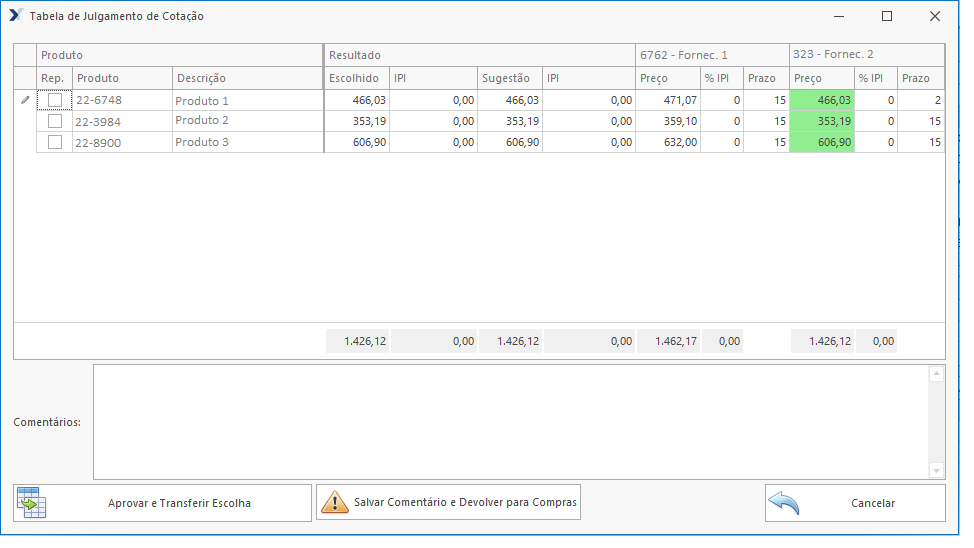The height and width of the screenshot is (548, 974).
Task: Select the Escolhido column header
Action: click(355, 78)
